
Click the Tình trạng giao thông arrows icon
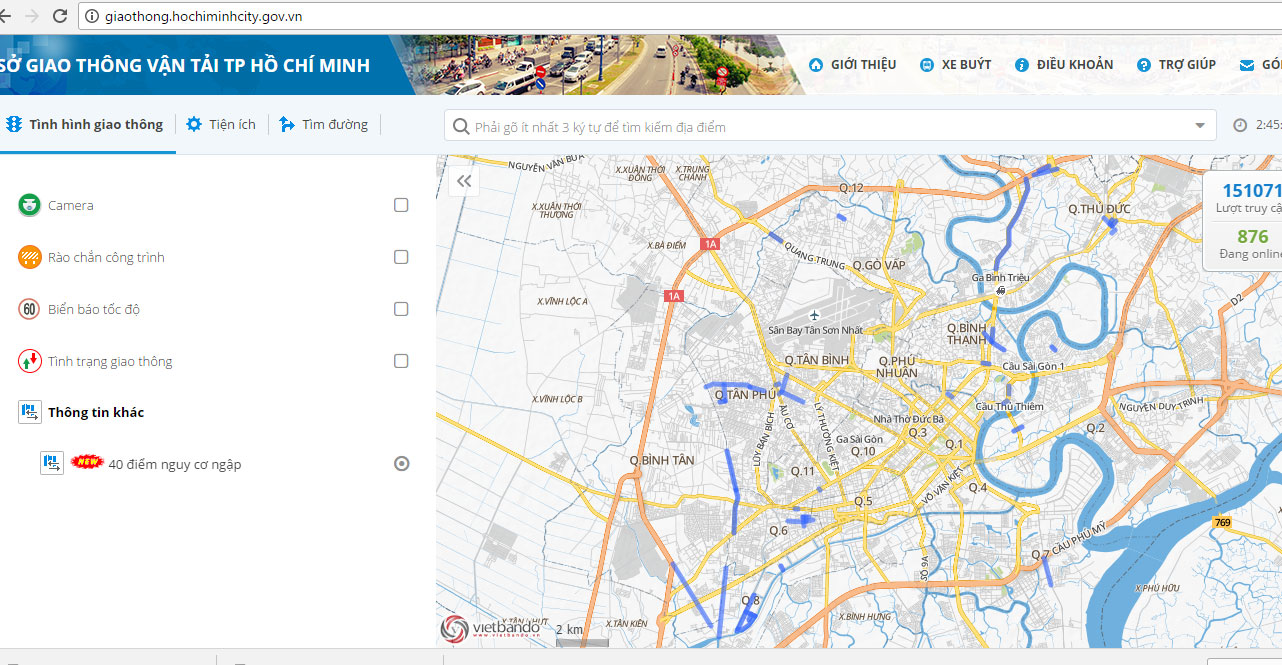29,361
